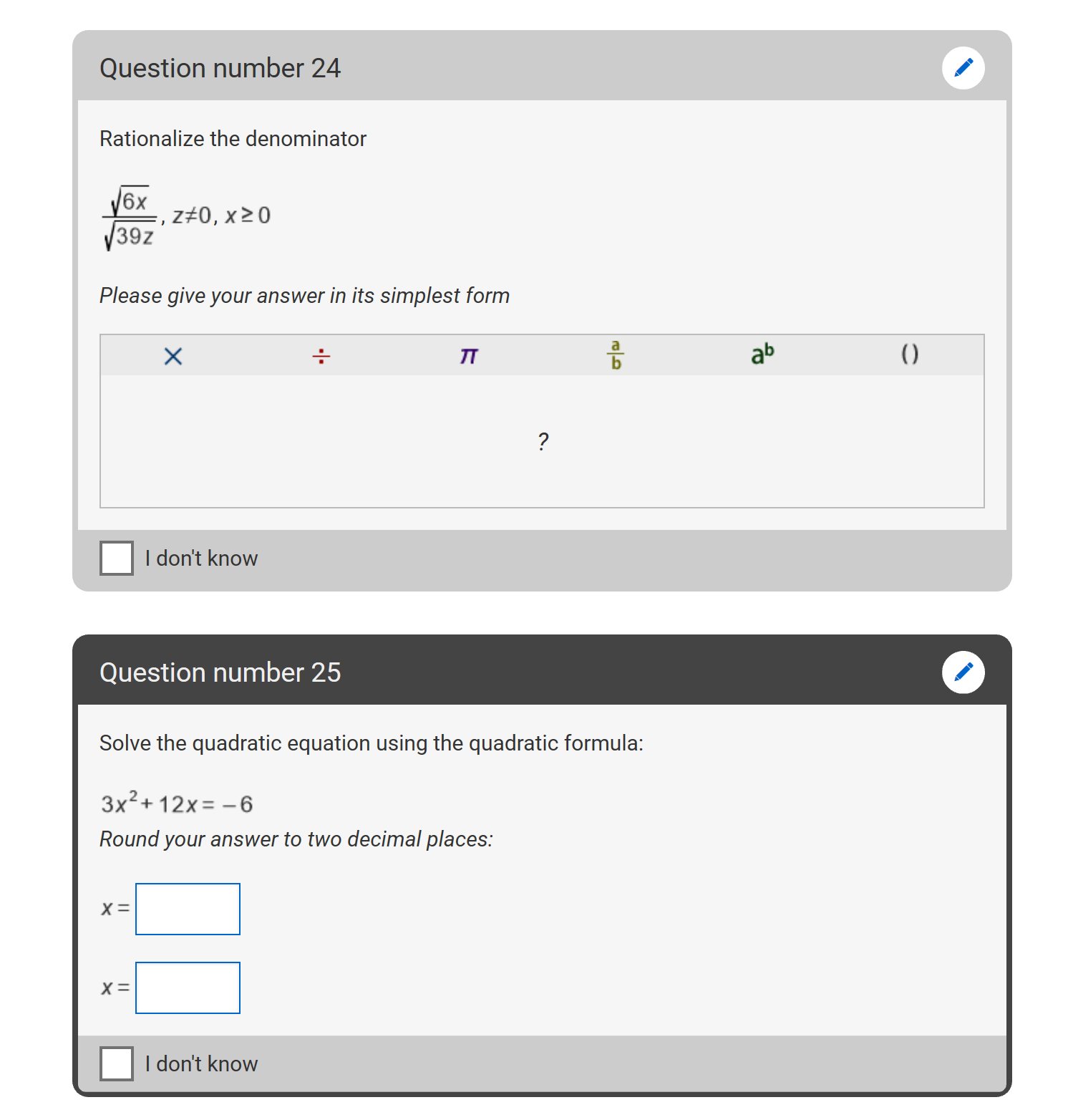Click the edit pencil icon for Question 24
Screen dimensions: 1068x1120
(x=963, y=68)
